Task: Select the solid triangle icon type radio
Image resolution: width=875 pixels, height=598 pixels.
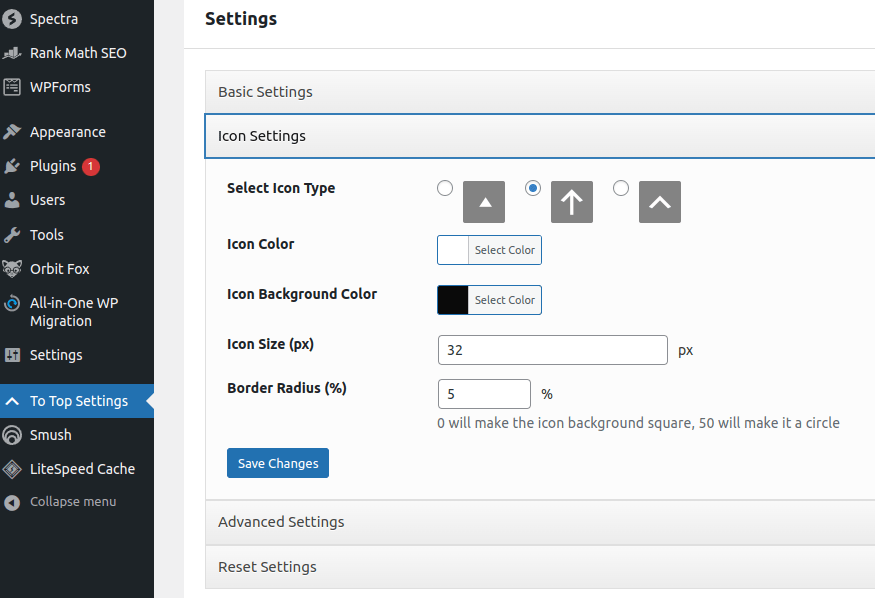Action: pyautogui.click(x=445, y=188)
